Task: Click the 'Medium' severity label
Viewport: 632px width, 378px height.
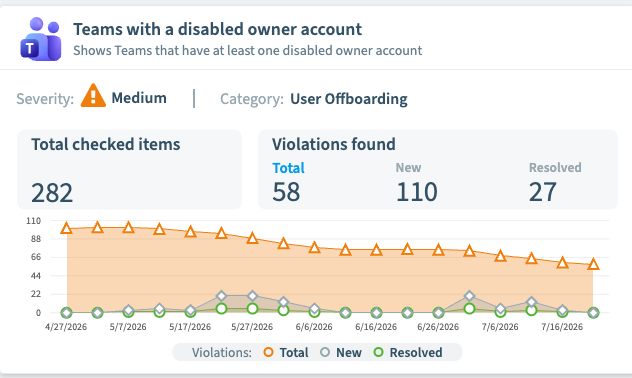Action: (x=139, y=98)
